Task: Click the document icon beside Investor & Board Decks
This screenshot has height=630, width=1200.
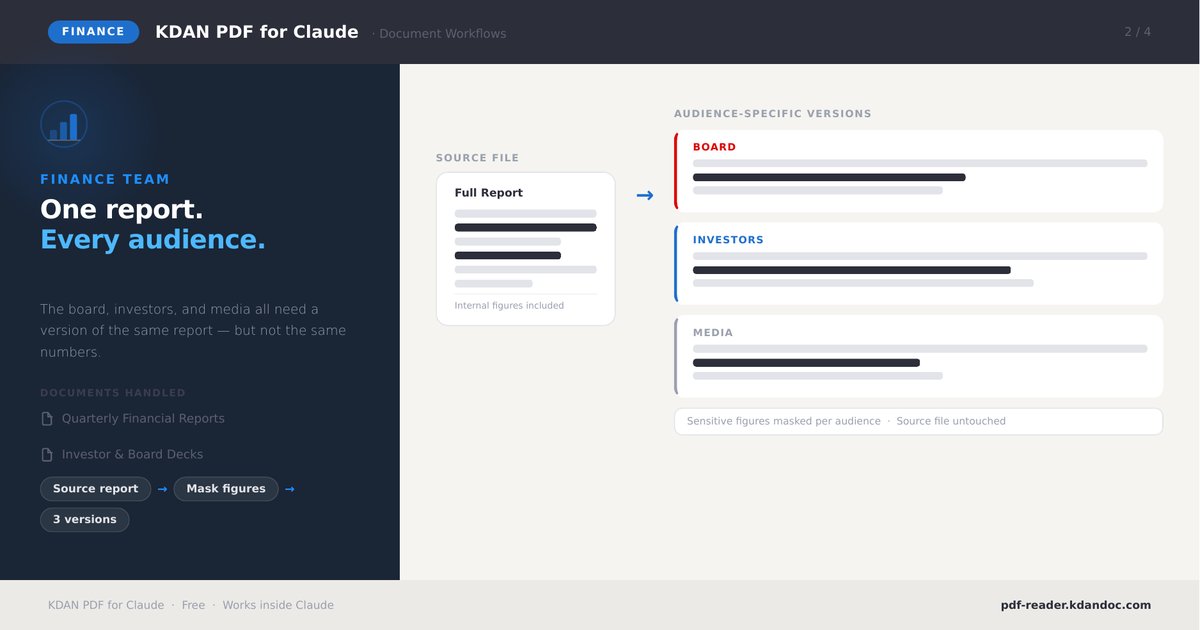Action: click(x=47, y=455)
